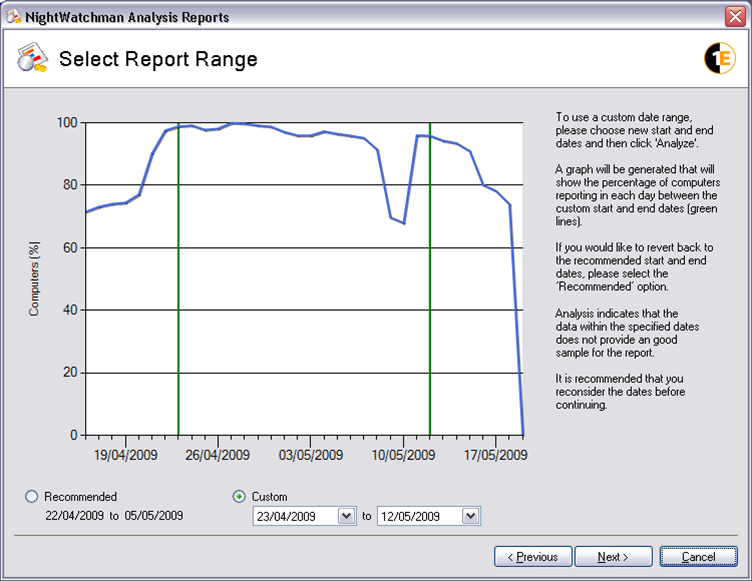Click the recommended range text 22/04/2009 to 05/05/2009
Viewport: 752px width, 581px height.
114,516
